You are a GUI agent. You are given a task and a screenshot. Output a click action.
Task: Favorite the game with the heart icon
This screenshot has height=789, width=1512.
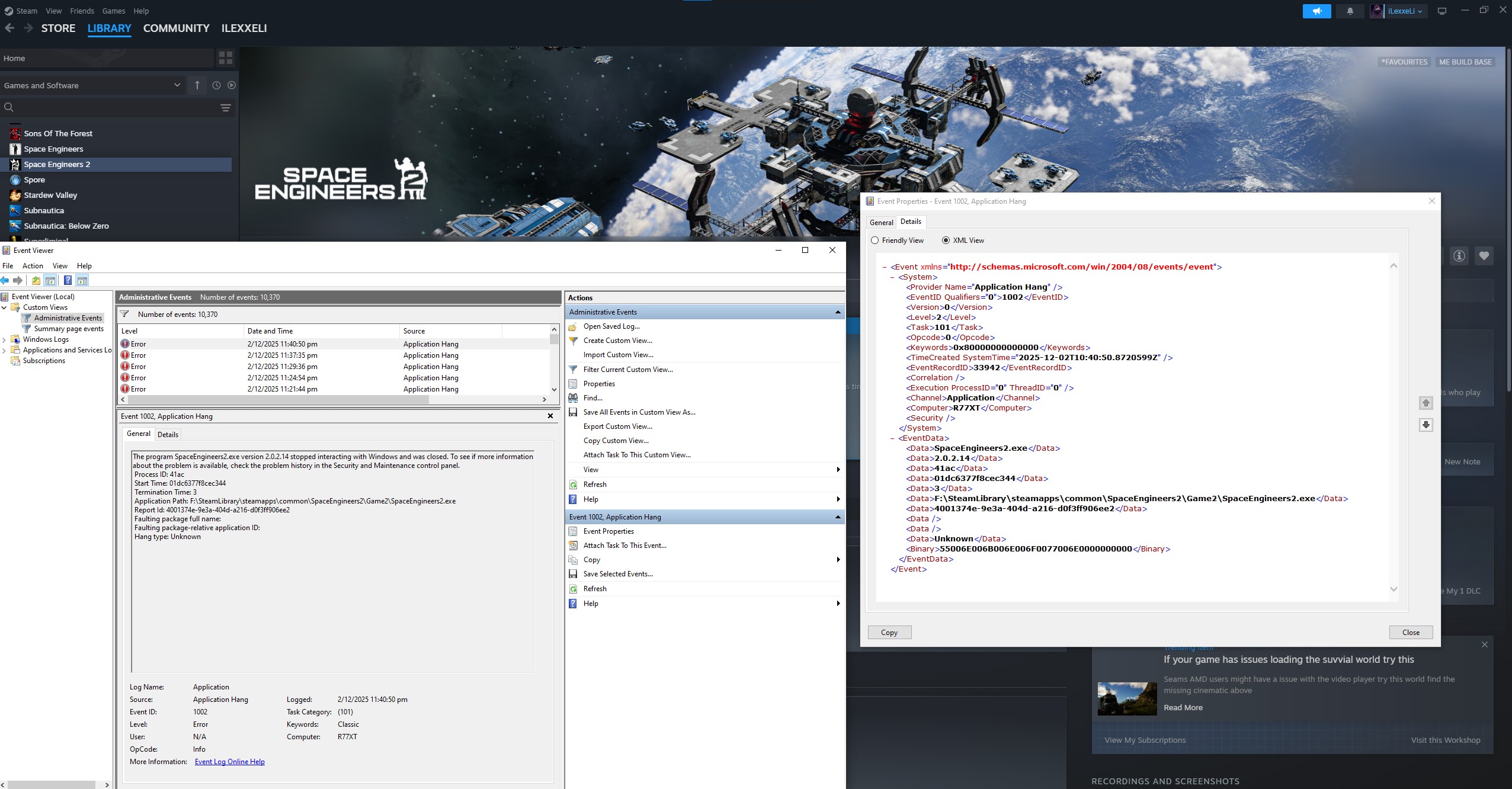(x=1484, y=256)
